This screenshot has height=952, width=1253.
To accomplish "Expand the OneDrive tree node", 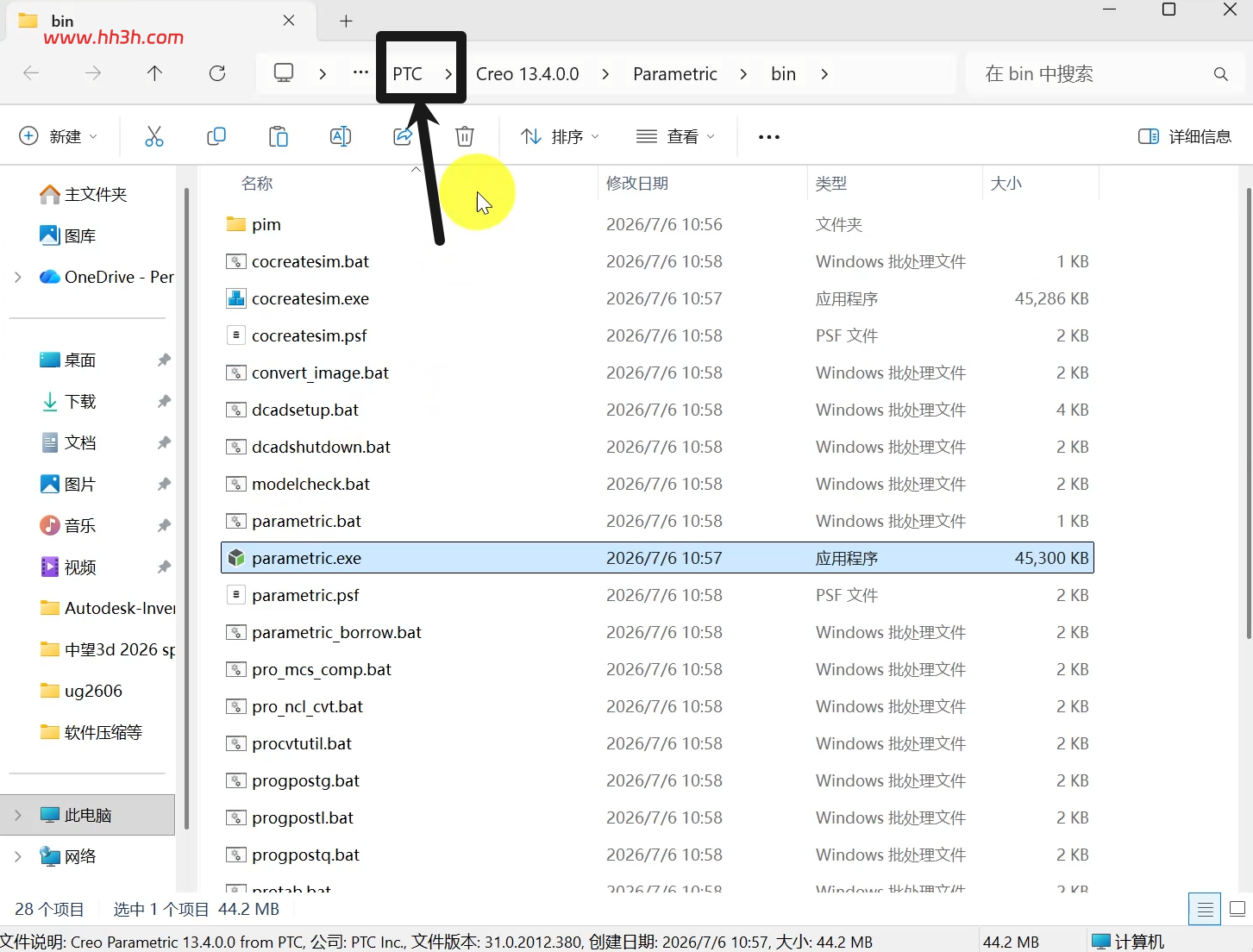I will click(18, 277).
